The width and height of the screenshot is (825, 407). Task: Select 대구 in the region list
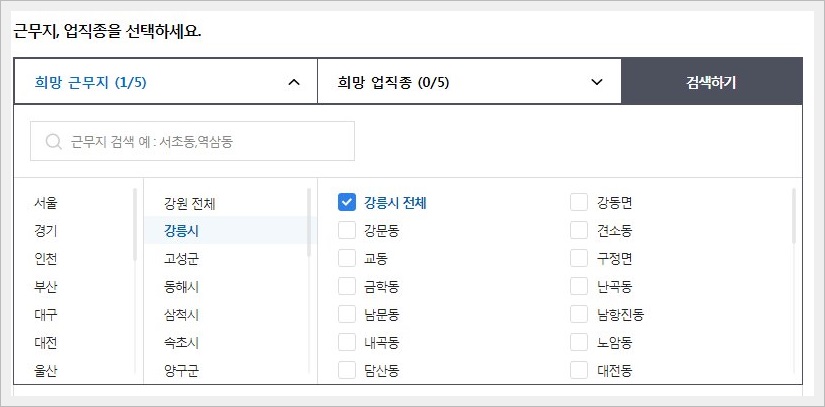[46, 314]
